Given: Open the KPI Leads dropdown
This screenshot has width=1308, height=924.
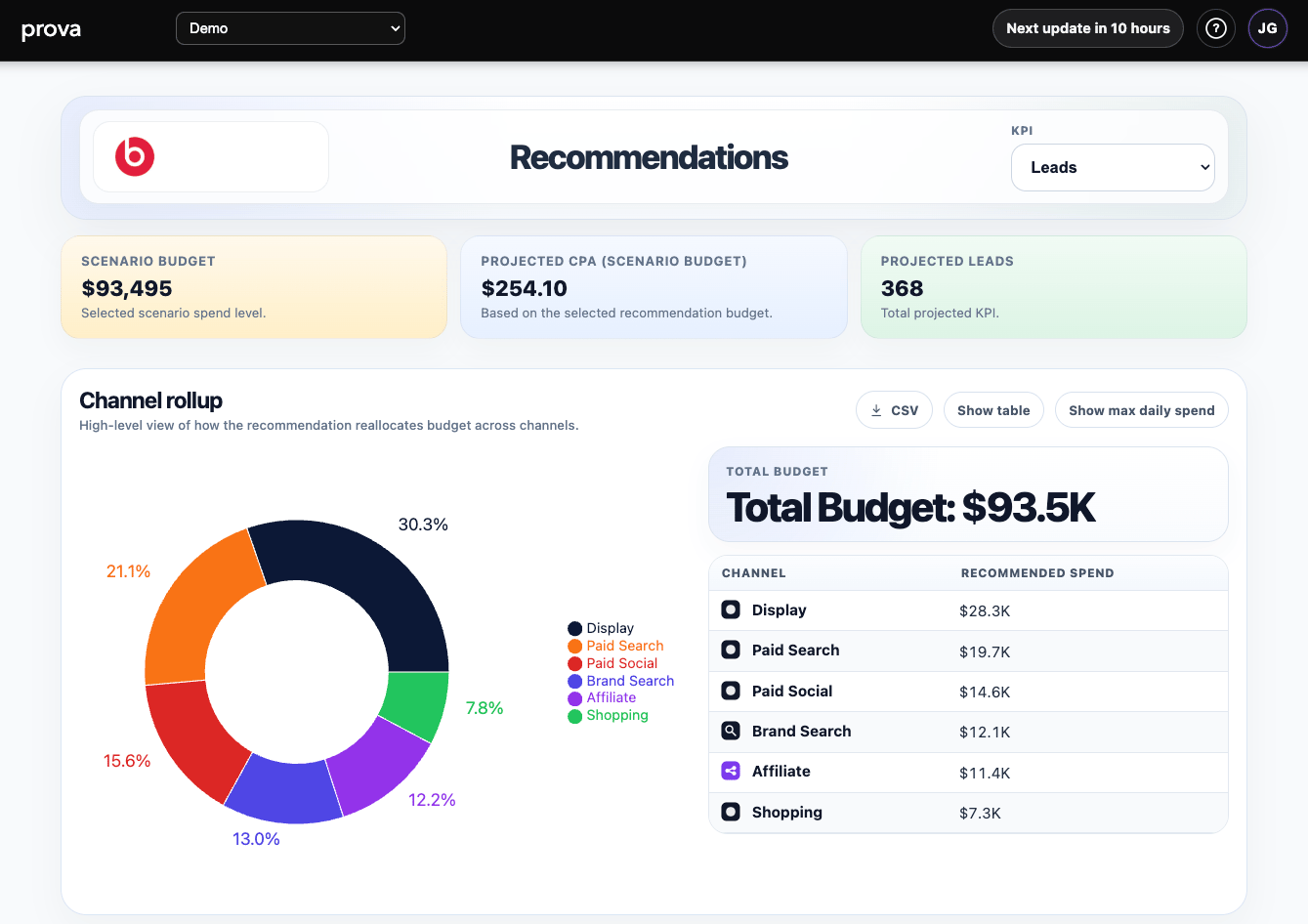Looking at the screenshot, I should pos(1113,168).
